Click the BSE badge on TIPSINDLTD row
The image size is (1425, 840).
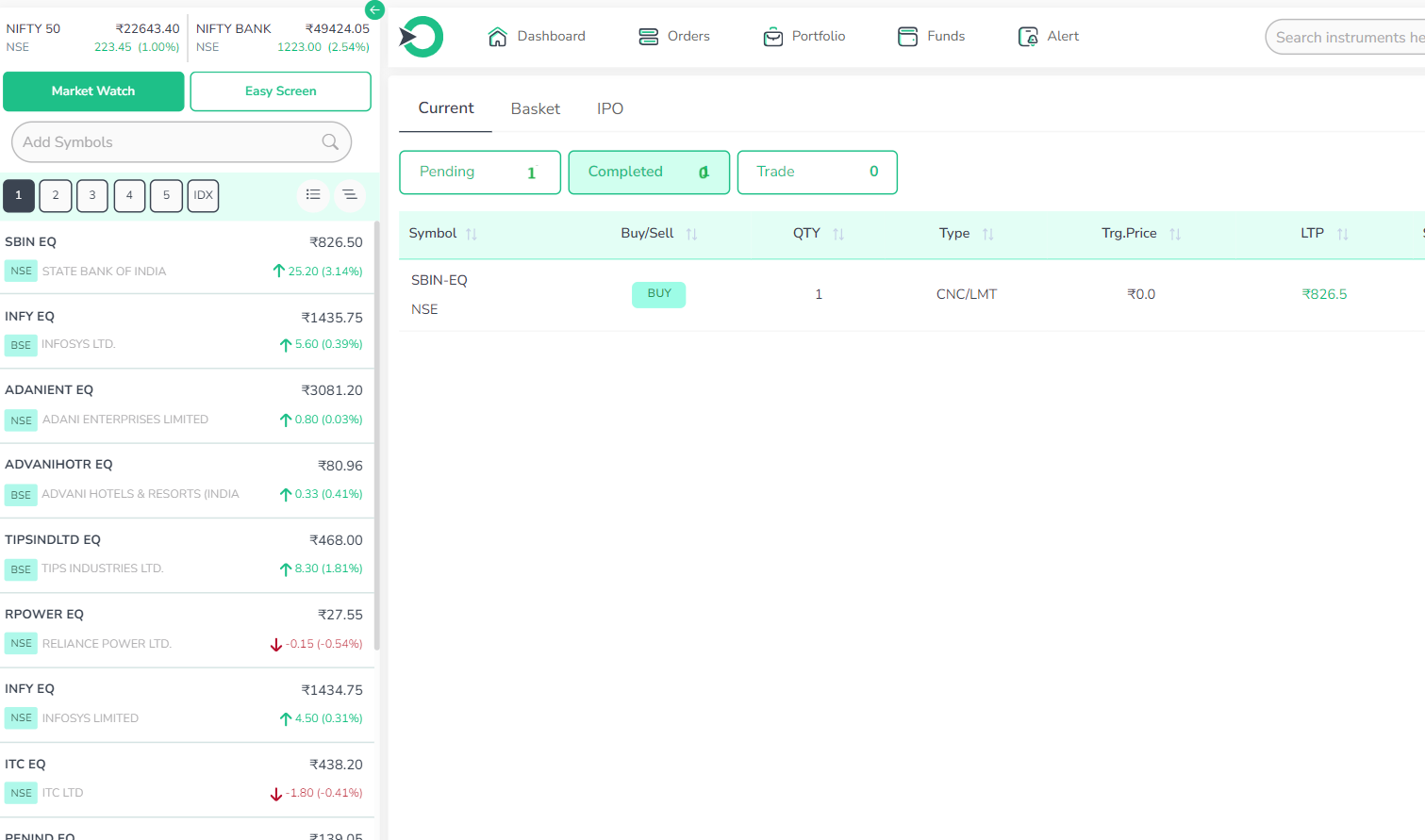(x=21, y=569)
